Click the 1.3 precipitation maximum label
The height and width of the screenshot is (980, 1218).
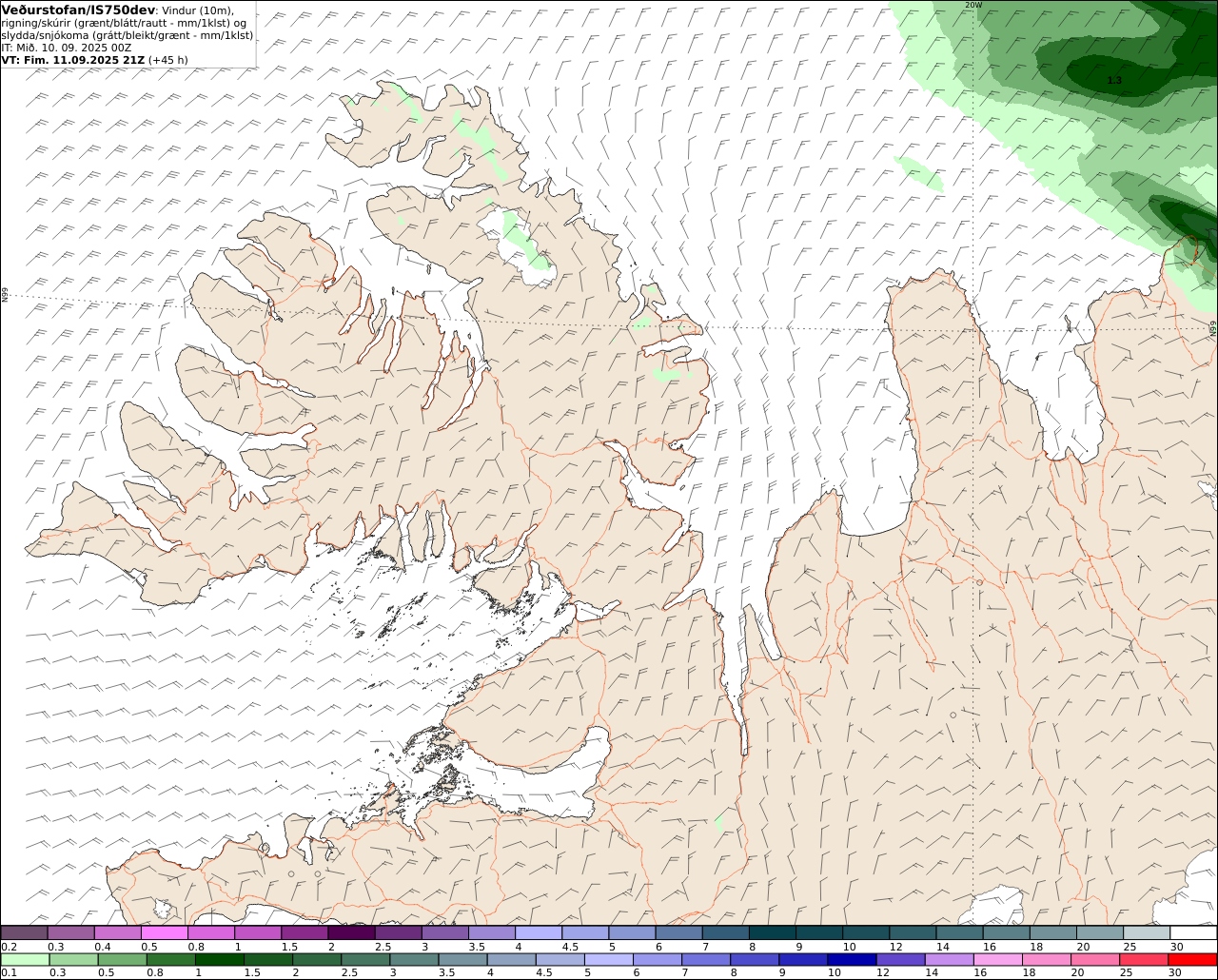tap(1114, 81)
